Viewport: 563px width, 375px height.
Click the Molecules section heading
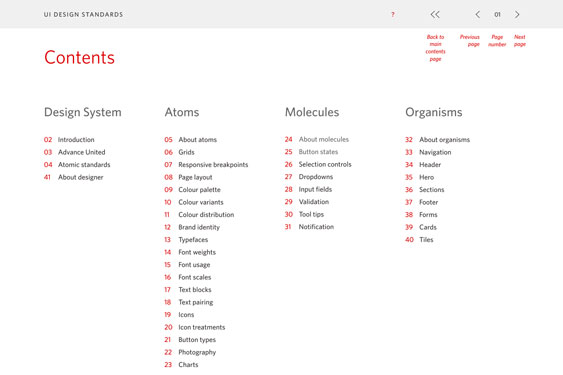(312, 112)
